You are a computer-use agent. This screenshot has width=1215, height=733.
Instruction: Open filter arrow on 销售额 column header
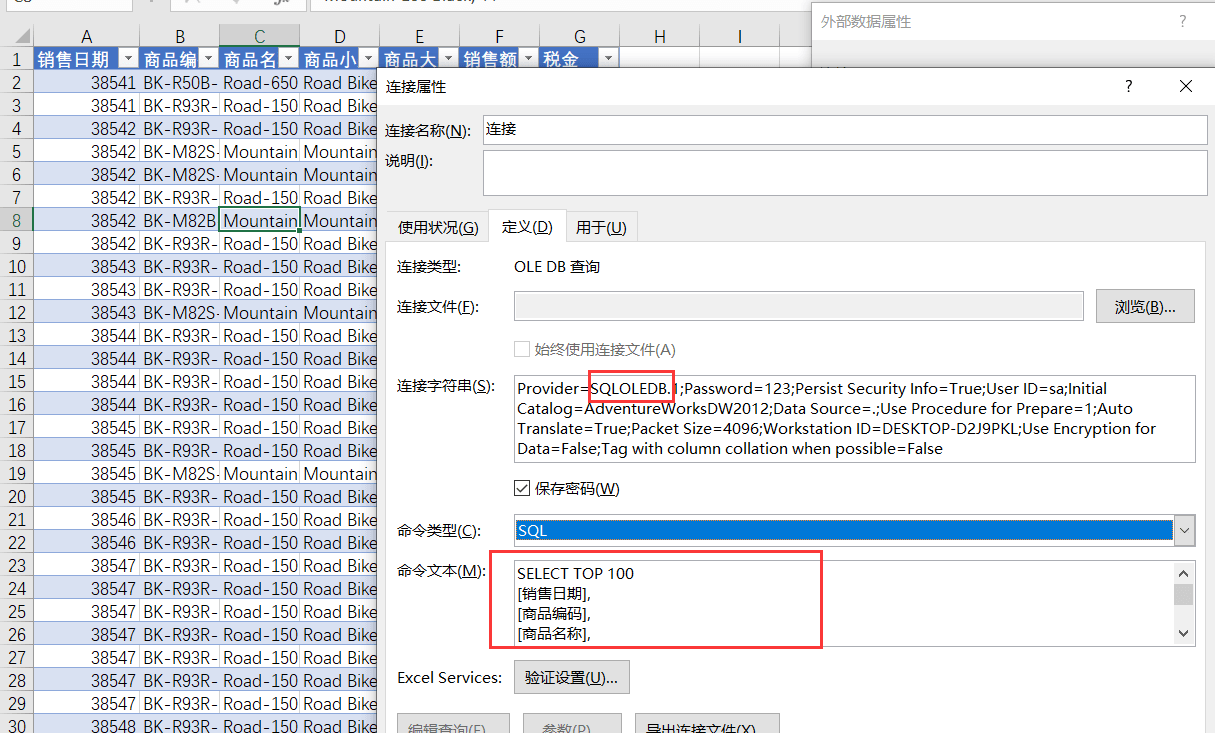coord(528,59)
